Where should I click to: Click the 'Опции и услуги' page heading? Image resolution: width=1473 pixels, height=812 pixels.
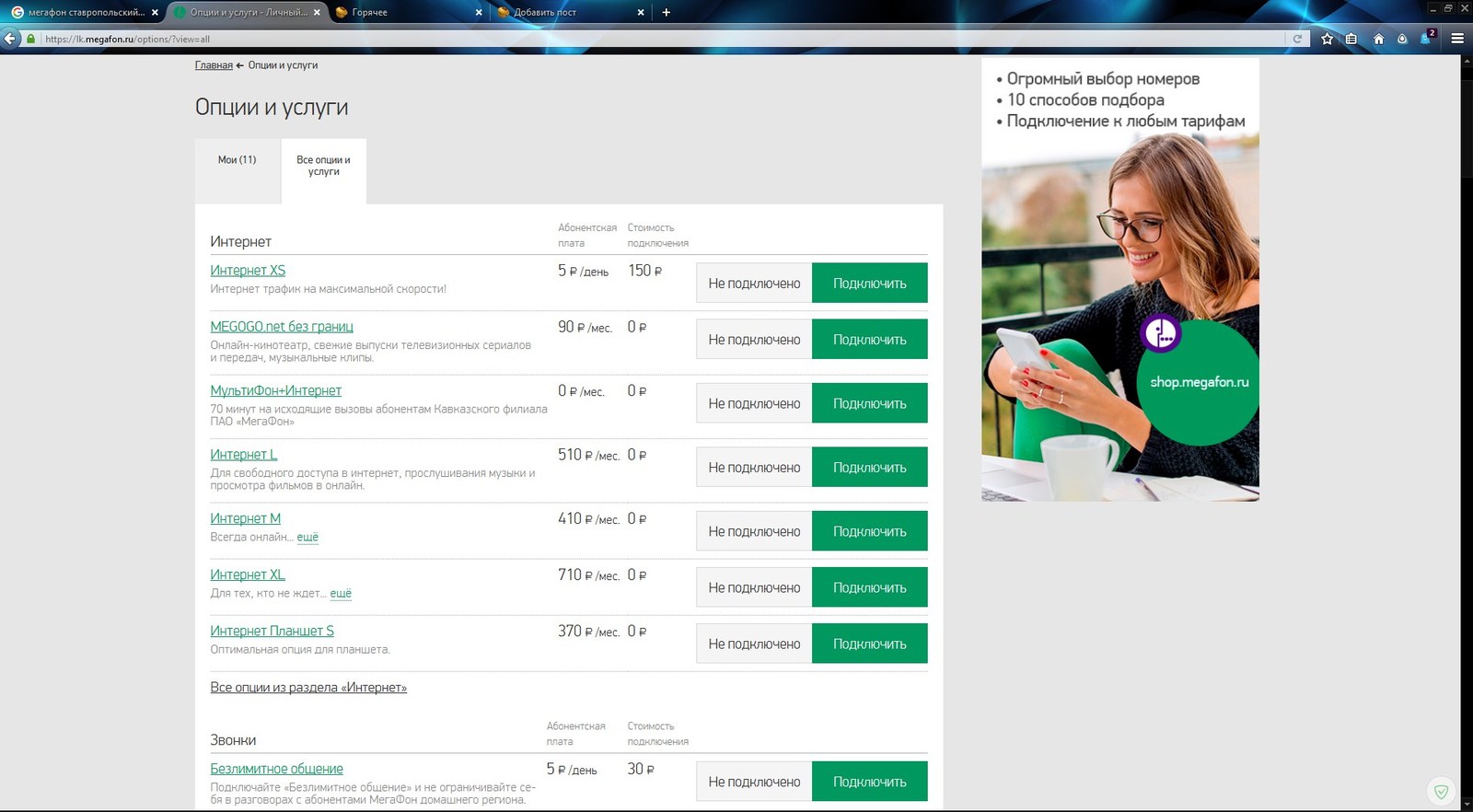272,108
